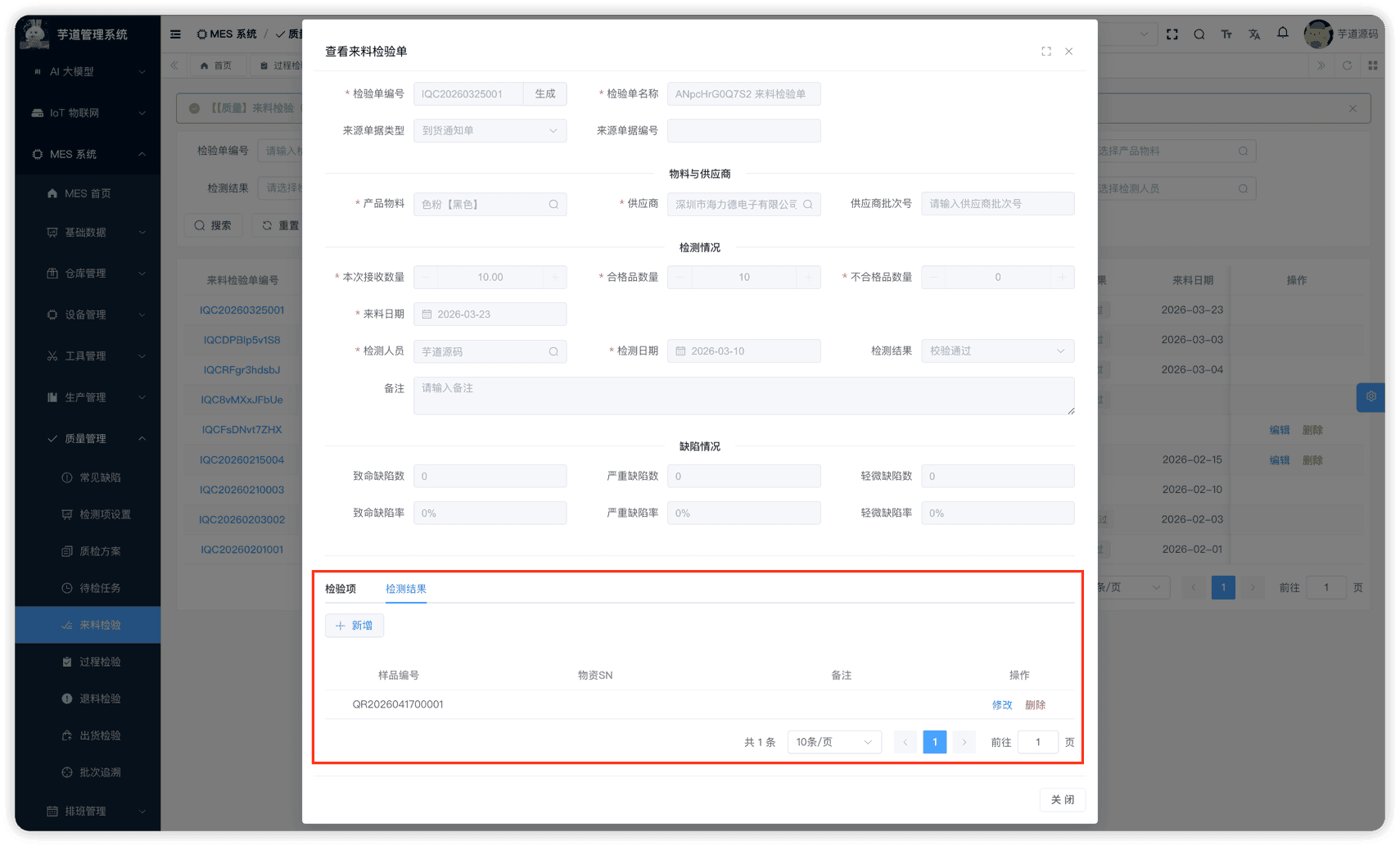Open the 10条/页 page size dropdown
The height and width of the screenshot is (846, 1400).
point(833,742)
